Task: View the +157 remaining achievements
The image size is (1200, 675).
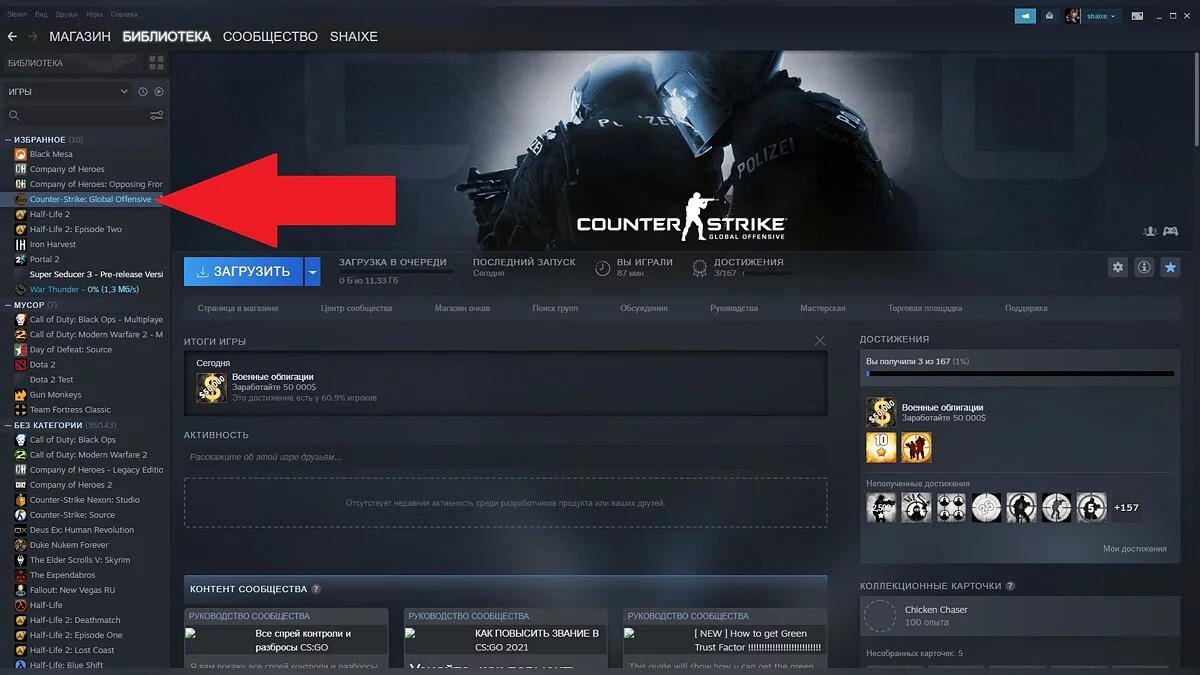Action: click(x=1126, y=507)
